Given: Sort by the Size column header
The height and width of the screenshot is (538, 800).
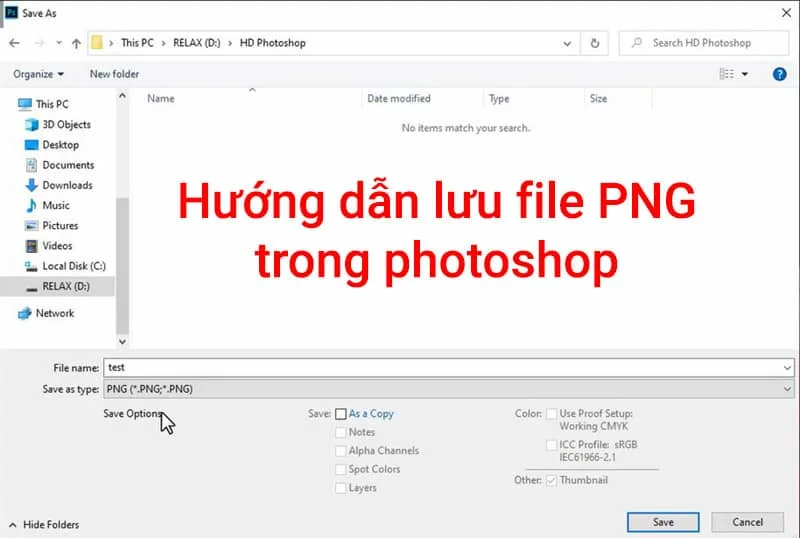Looking at the screenshot, I should [598, 99].
